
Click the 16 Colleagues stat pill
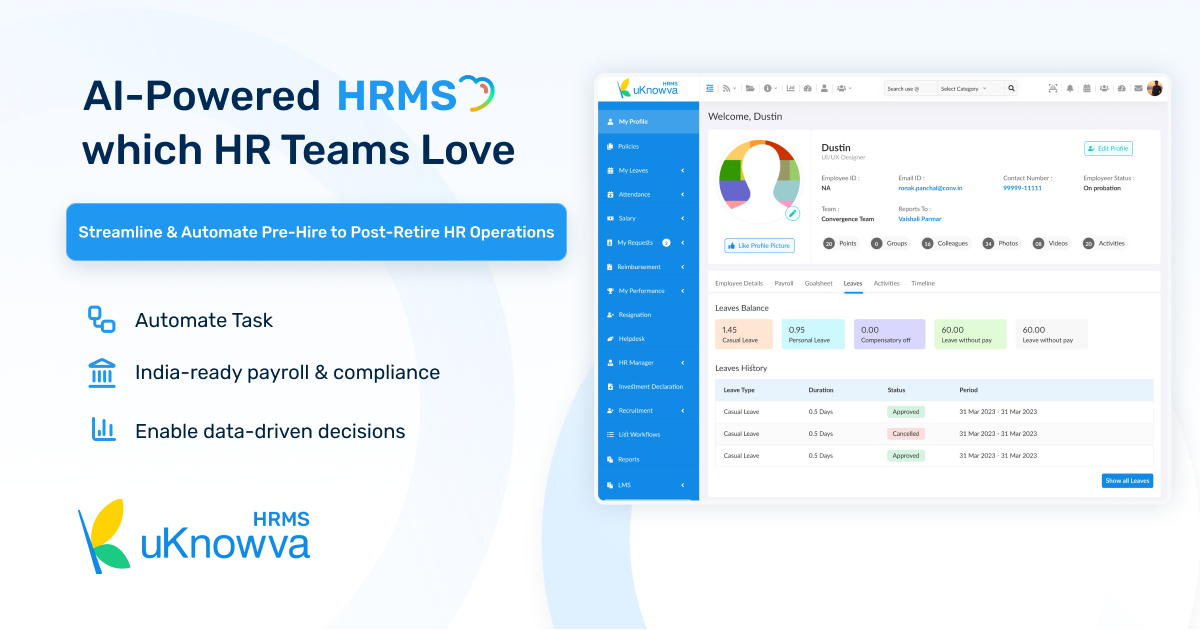(946, 243)
